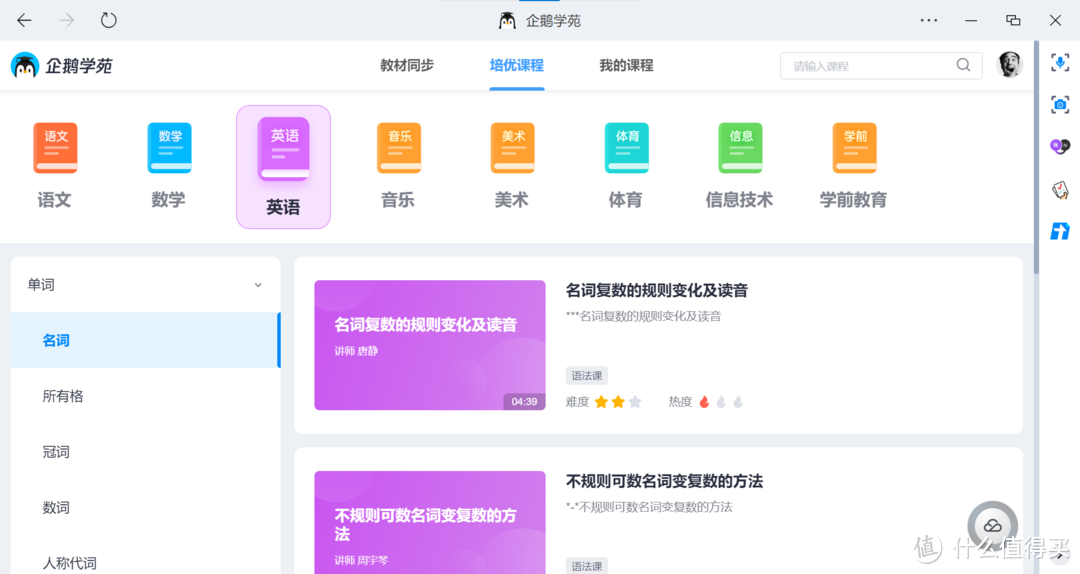Open the three-dot more options menu

(x=928, y=21)
